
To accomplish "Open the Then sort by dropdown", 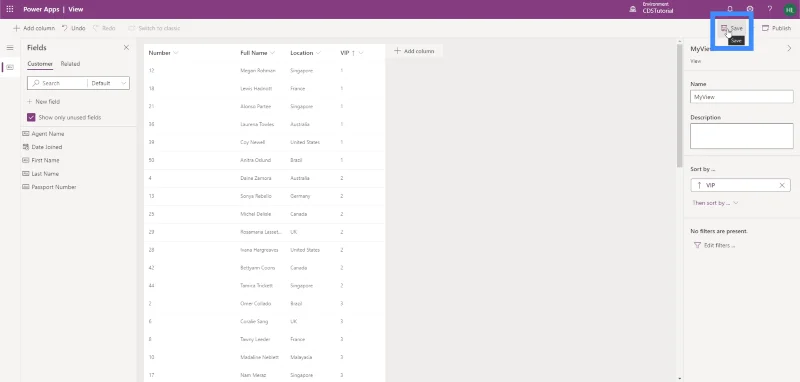I will click(x=715, y=203).
